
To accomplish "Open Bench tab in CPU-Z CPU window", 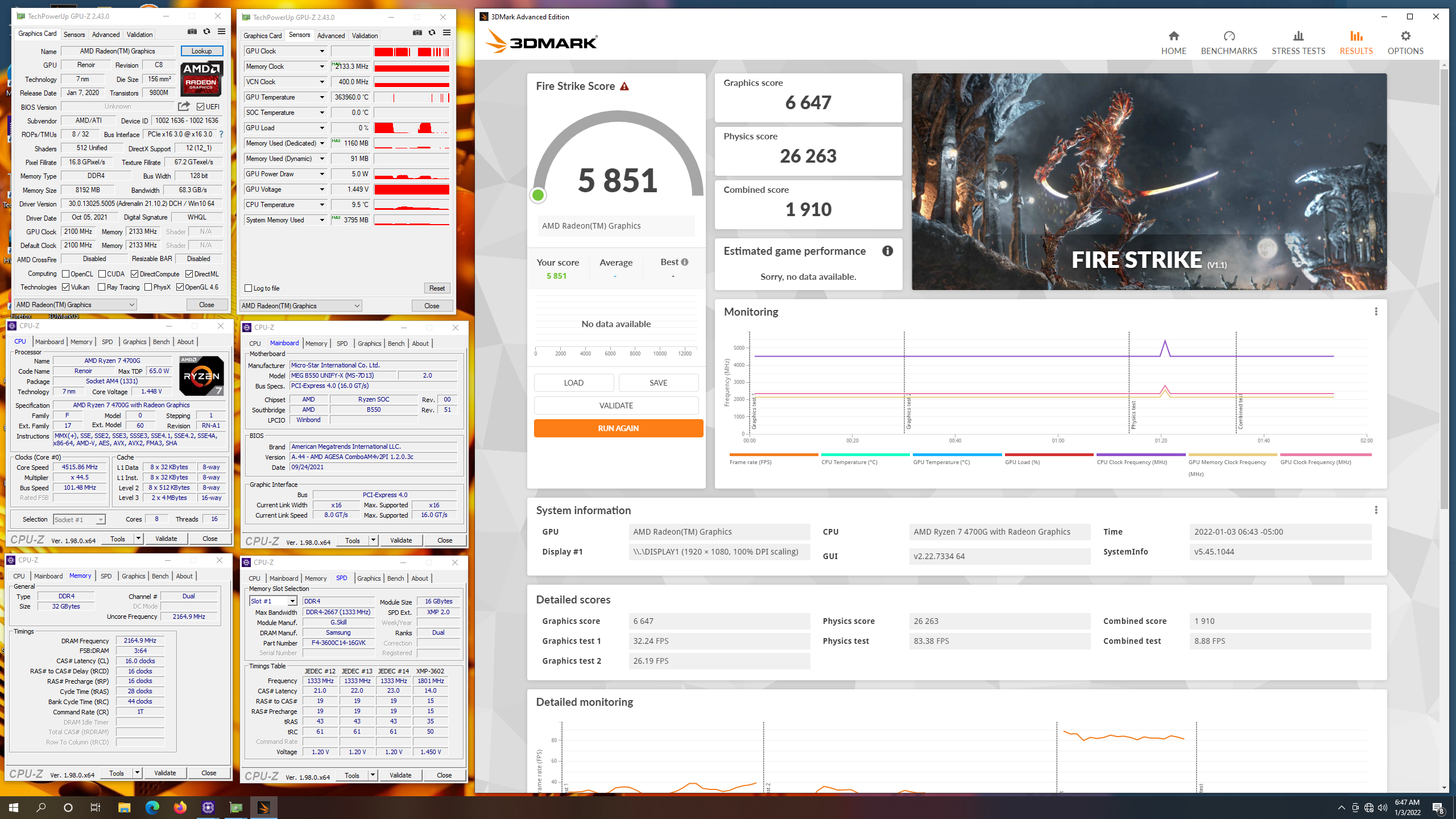I will coord(161,342).
